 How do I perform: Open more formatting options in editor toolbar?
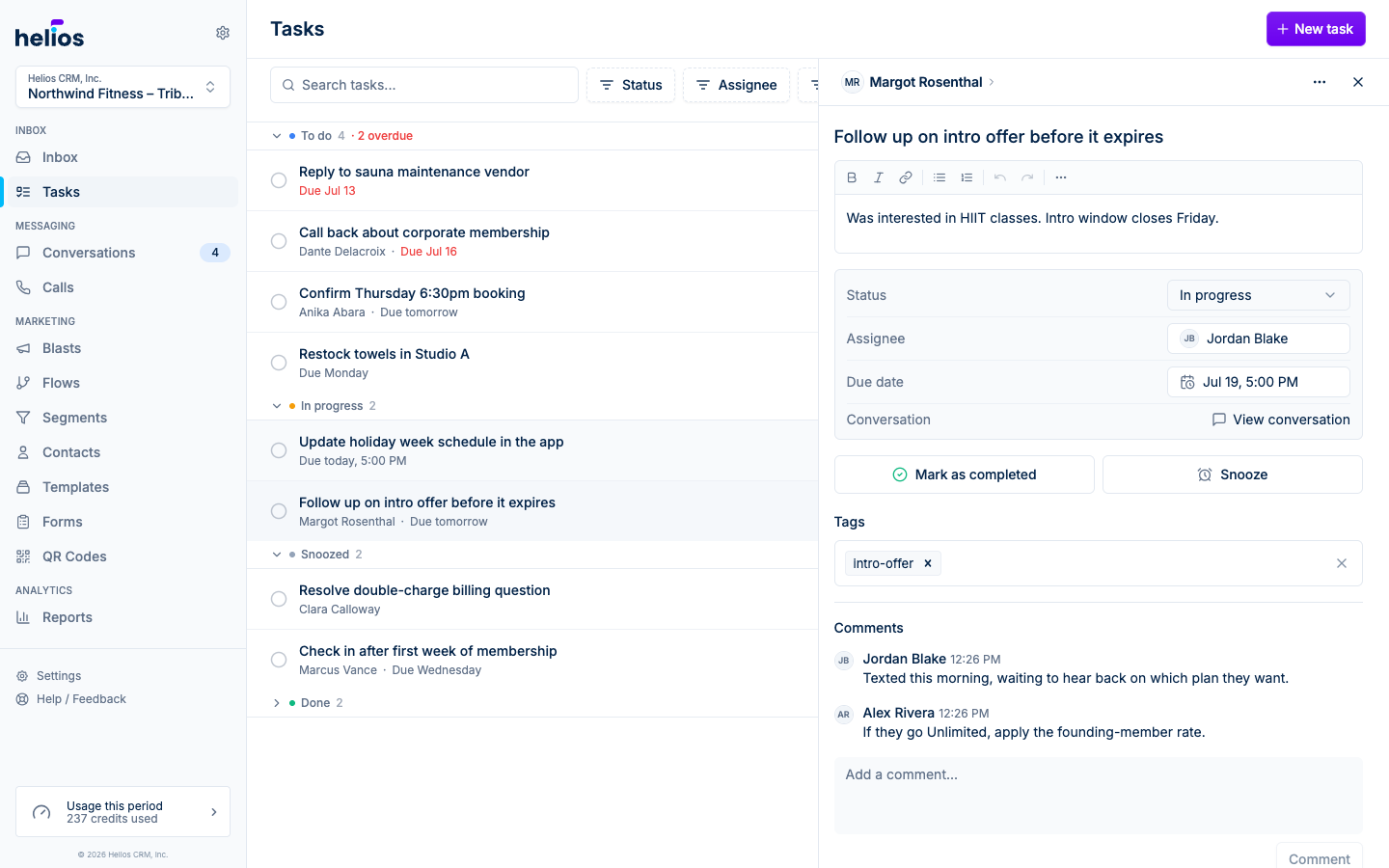click(x=1061, y=177)
